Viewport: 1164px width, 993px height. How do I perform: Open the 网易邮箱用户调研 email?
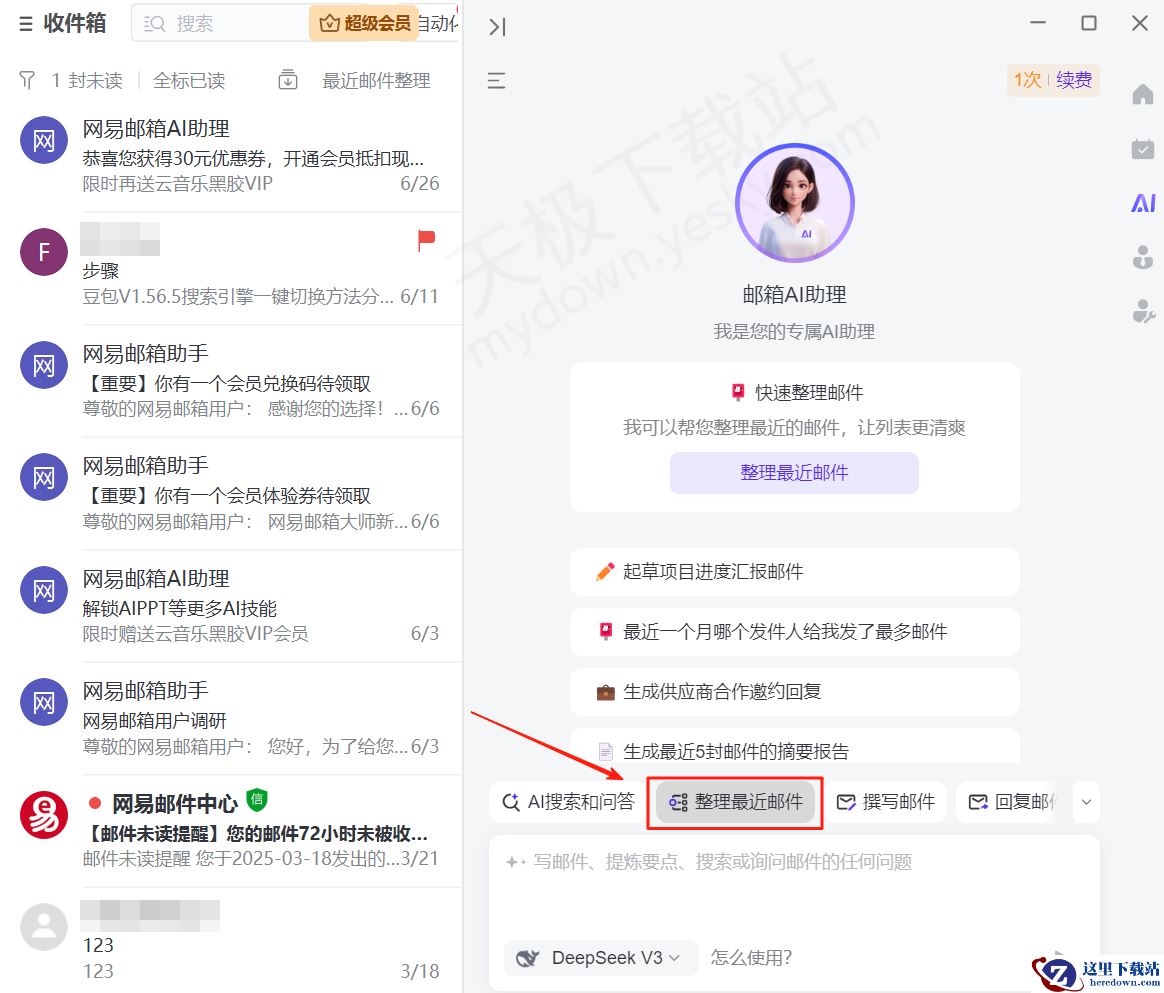(x=231, y=718)
